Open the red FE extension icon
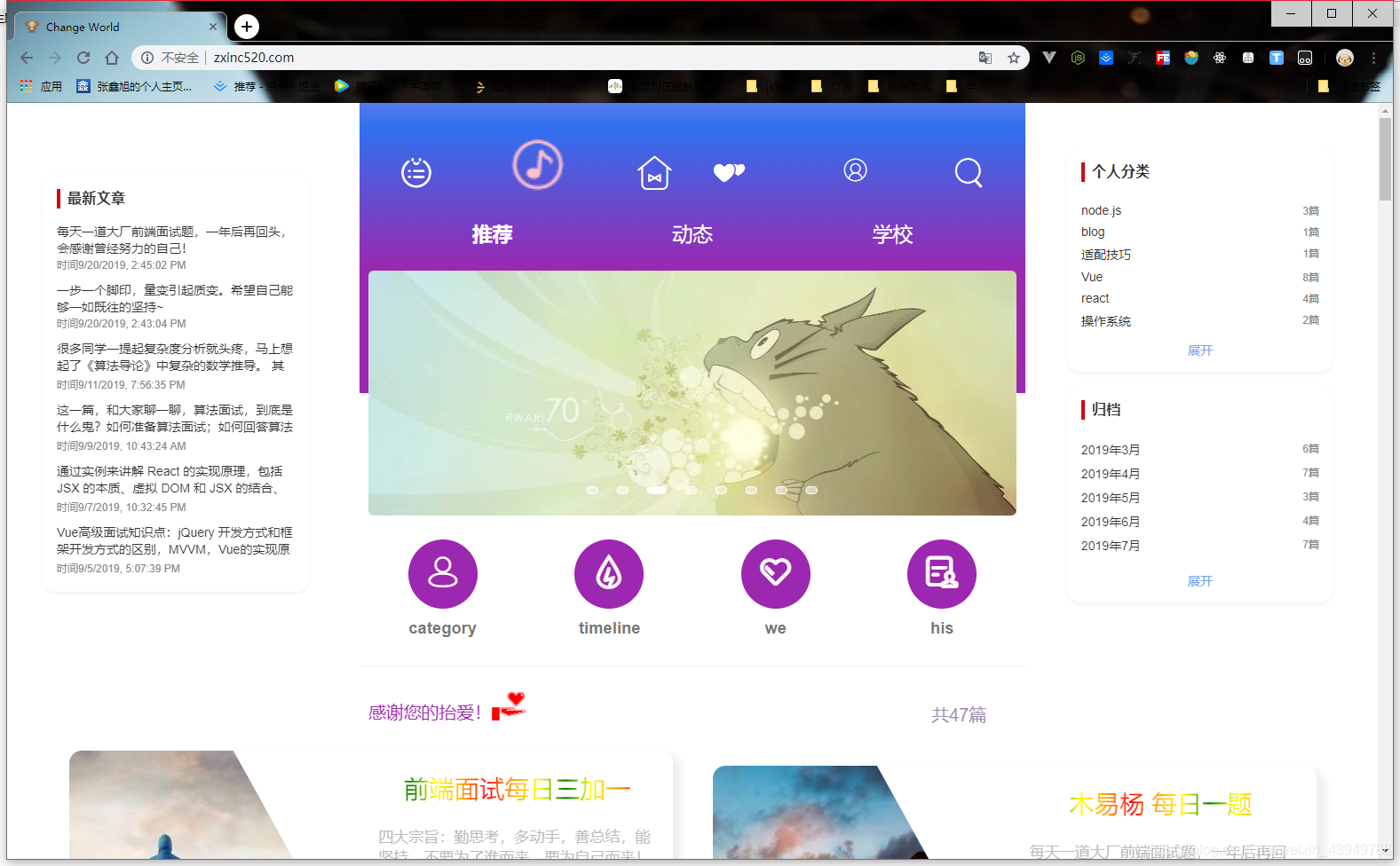Viewport: 1400px width, 866px height. click(1163, 58)
